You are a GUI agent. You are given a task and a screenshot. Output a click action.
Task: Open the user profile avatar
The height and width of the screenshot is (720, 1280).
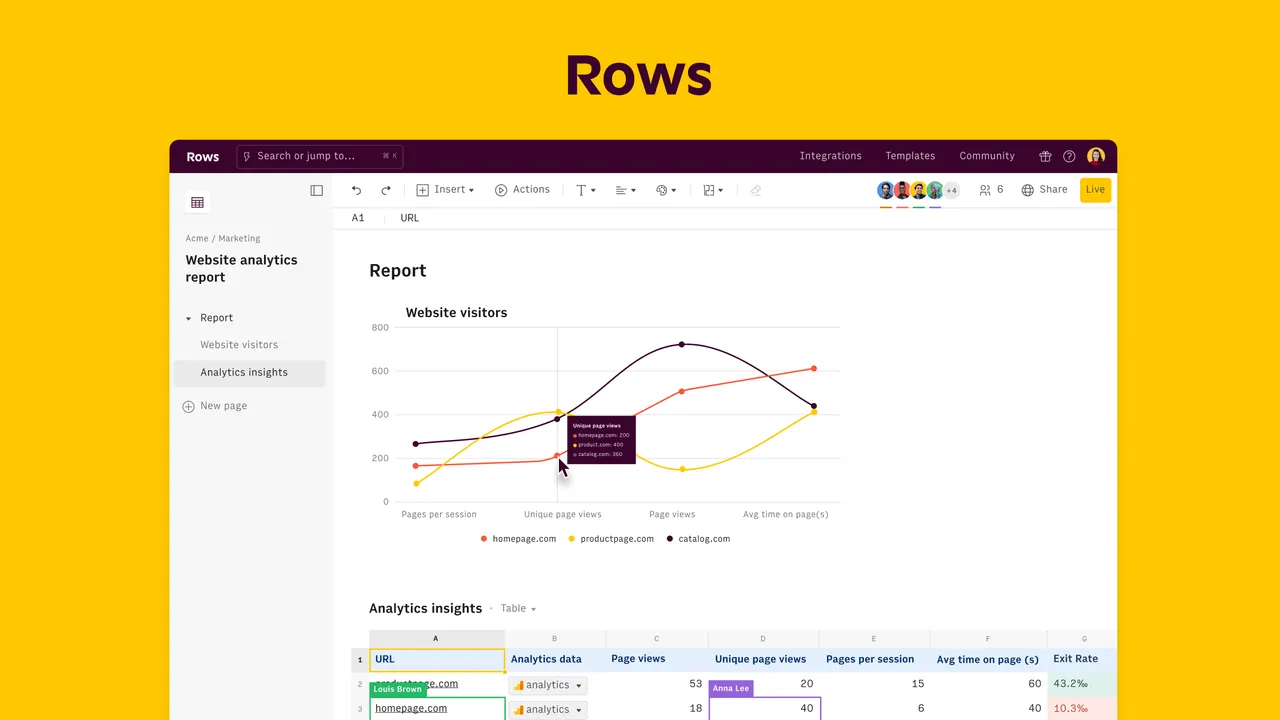tap(1096, 156)
